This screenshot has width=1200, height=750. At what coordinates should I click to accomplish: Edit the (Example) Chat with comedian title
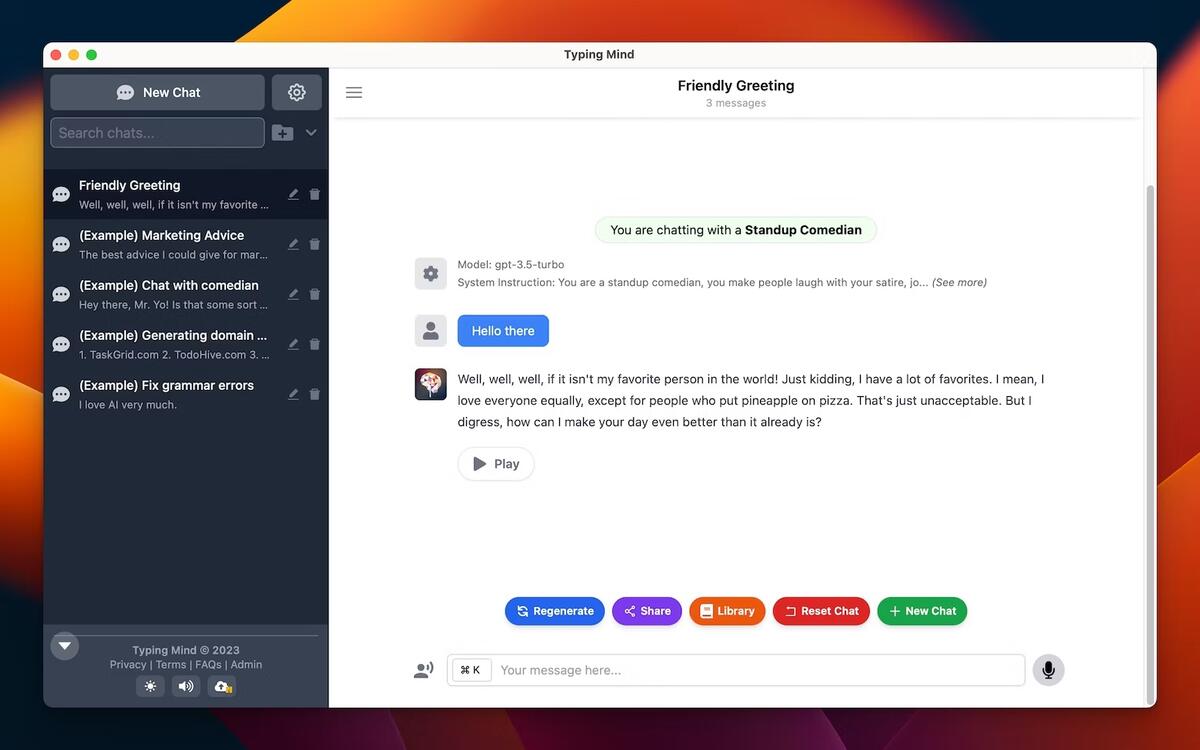[293, 294]
